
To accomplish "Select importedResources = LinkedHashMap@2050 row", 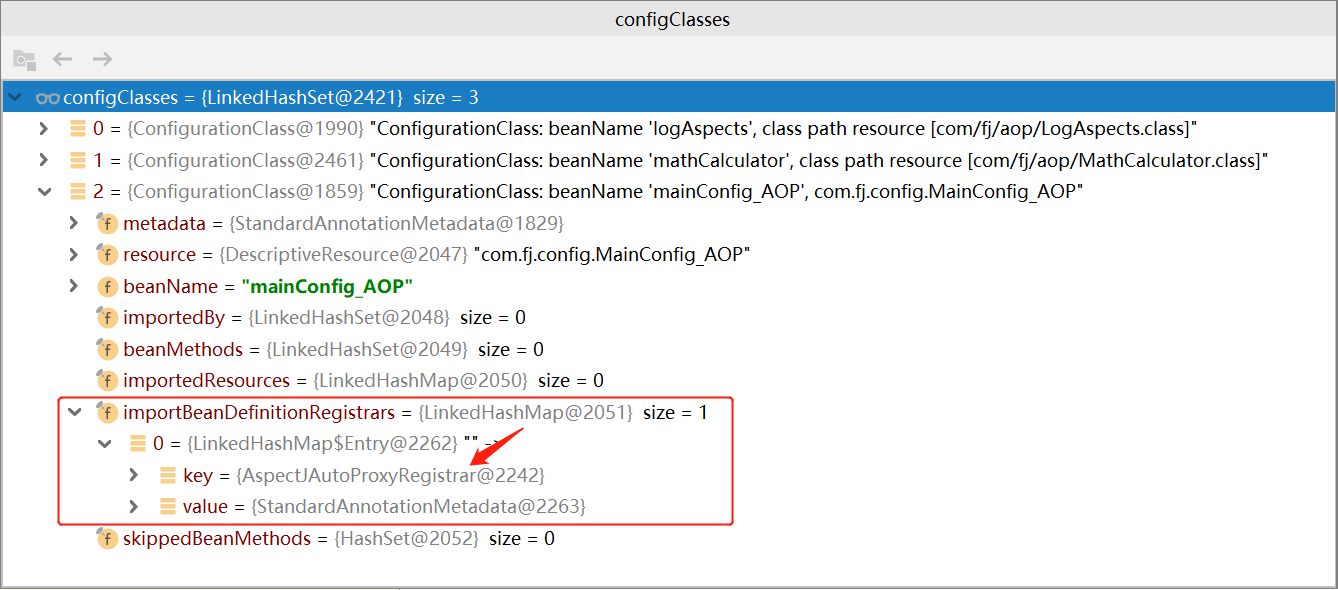I will point(363,380).
